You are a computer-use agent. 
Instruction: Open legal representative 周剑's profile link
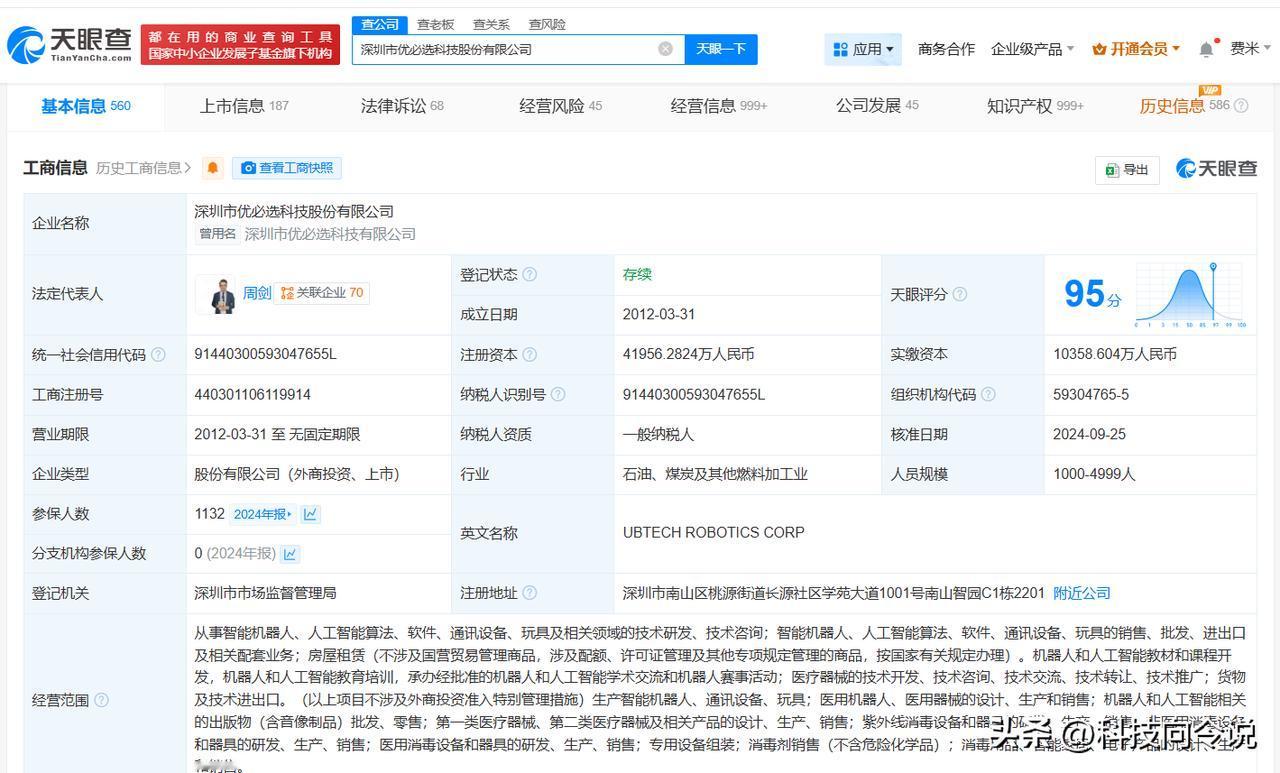tap(257, 293)
